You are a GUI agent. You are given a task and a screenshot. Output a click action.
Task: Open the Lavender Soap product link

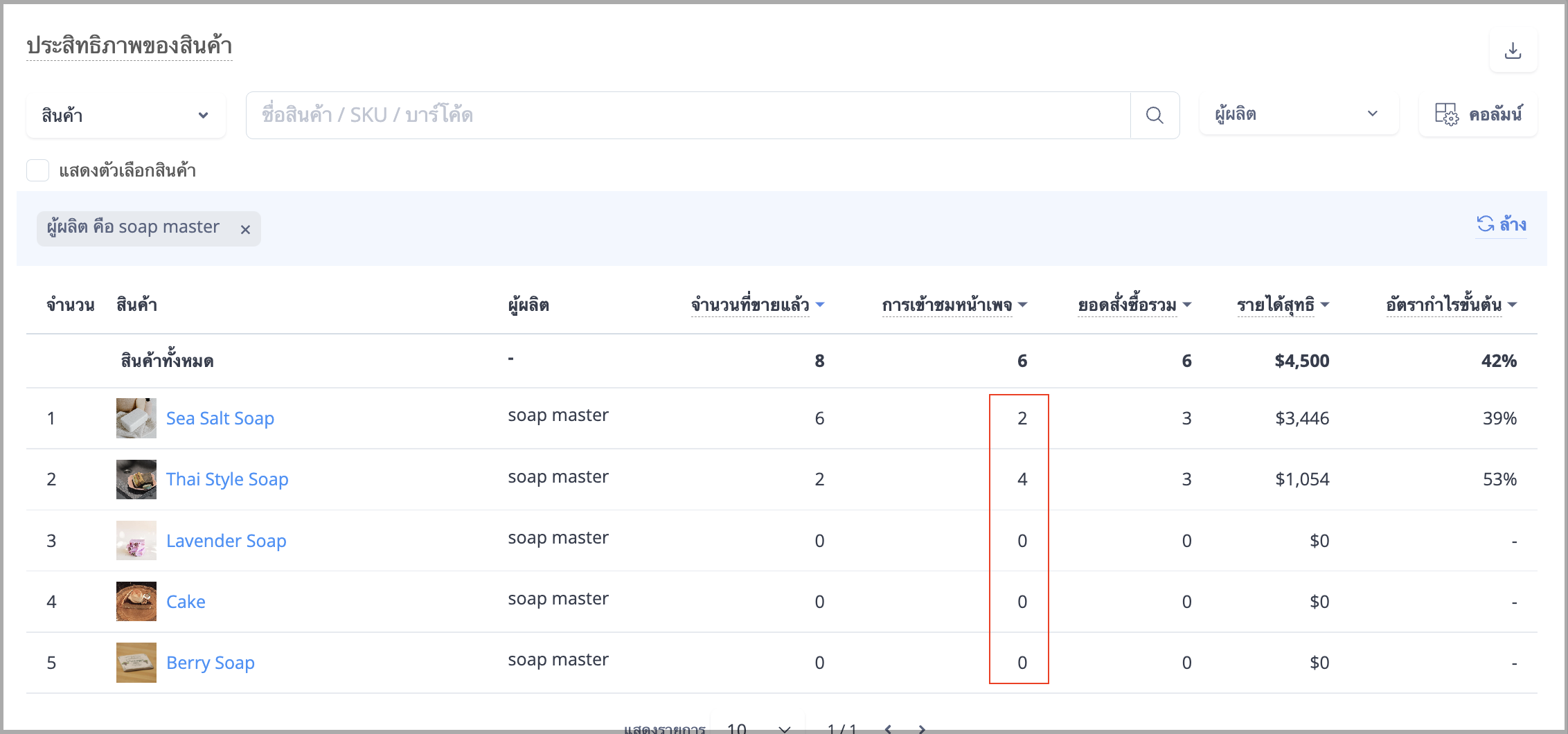pos(226,541)
